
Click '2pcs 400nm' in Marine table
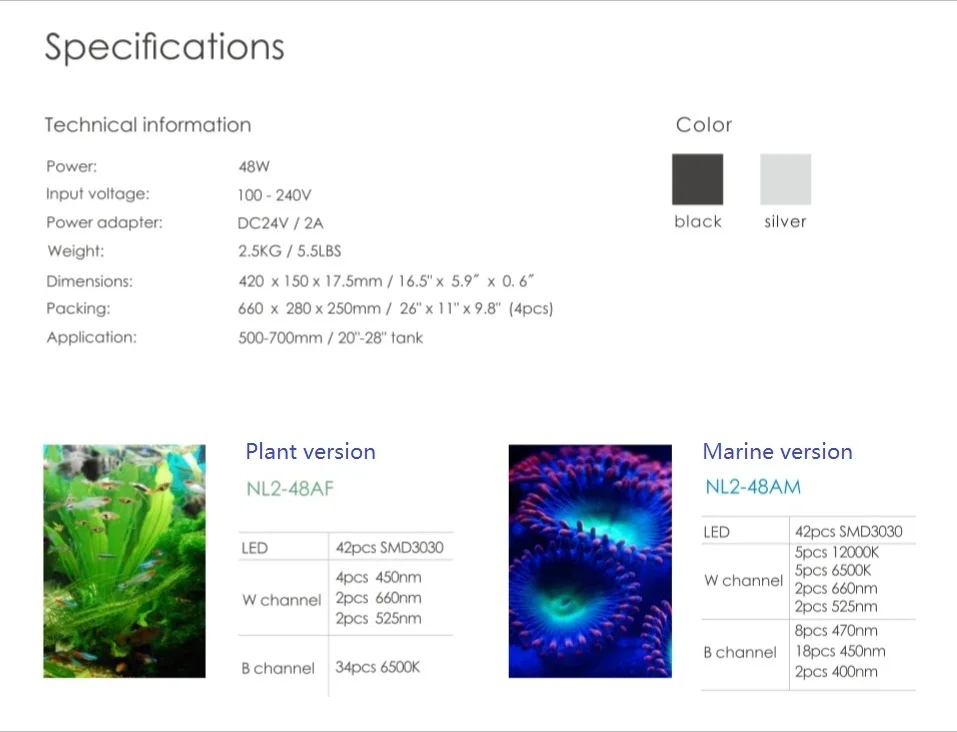836,672
